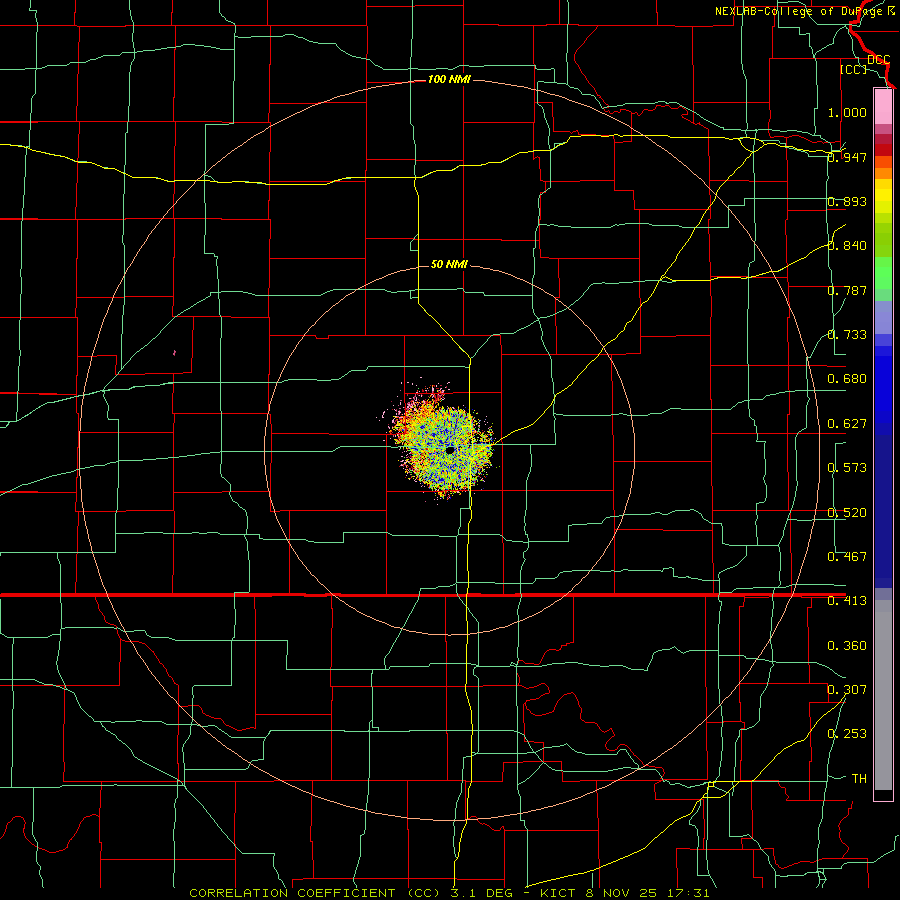Pick the bright green swatch in the color bar
Viewport: 900px width, 900px height.
pos(883,273)
